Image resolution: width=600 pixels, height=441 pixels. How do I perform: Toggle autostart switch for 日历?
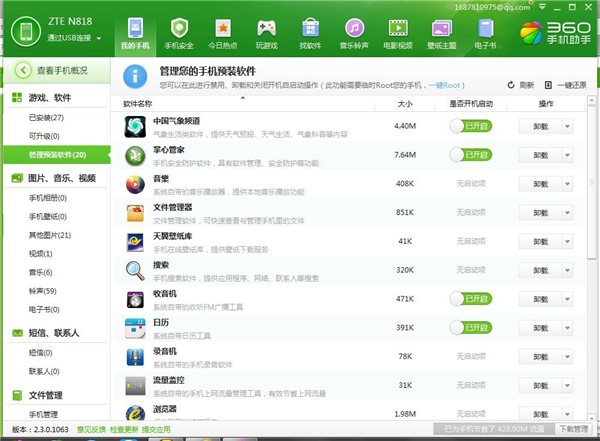471,327
